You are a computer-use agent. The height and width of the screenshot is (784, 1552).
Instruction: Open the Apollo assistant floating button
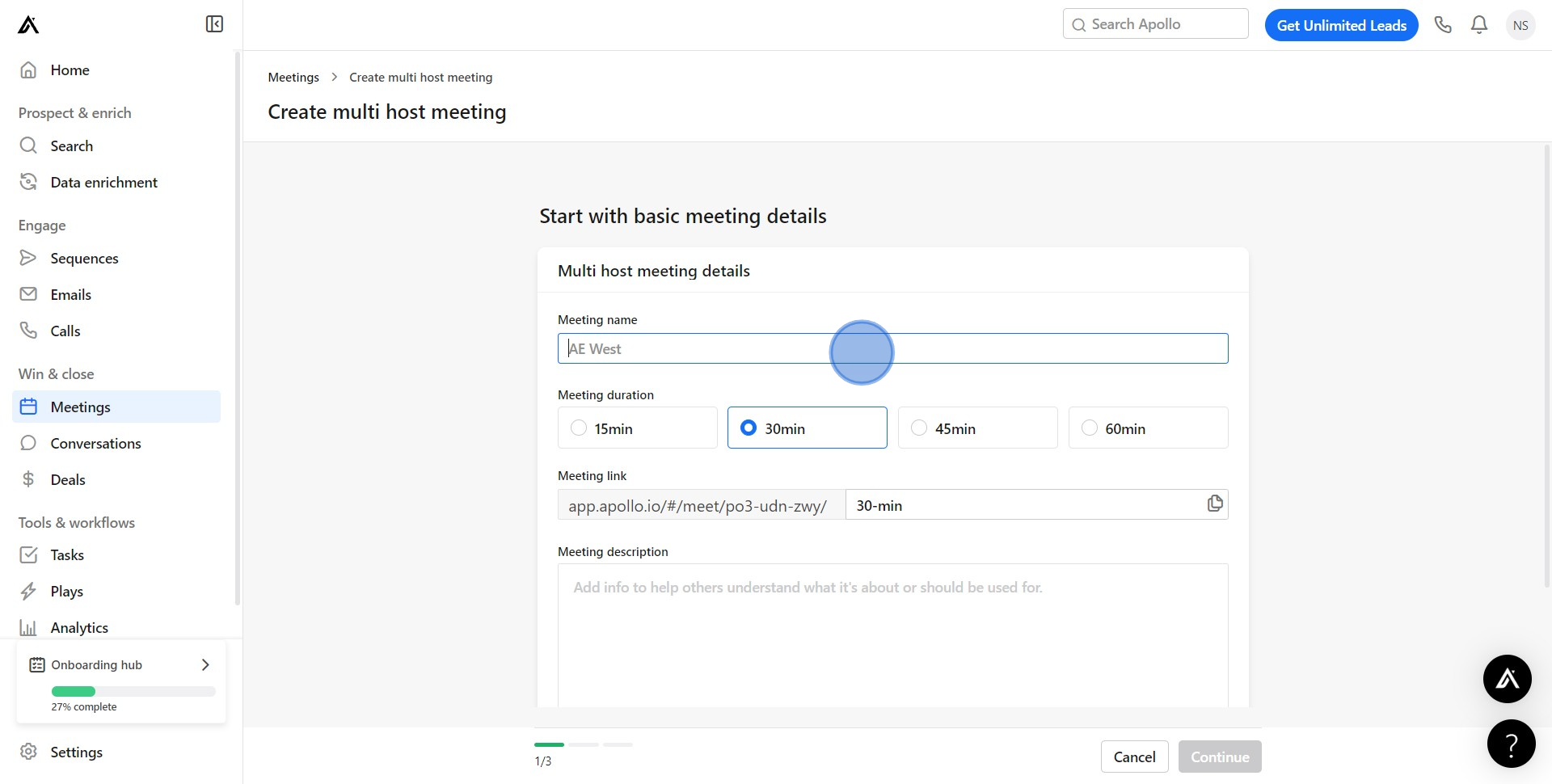tap(1508, 679)
